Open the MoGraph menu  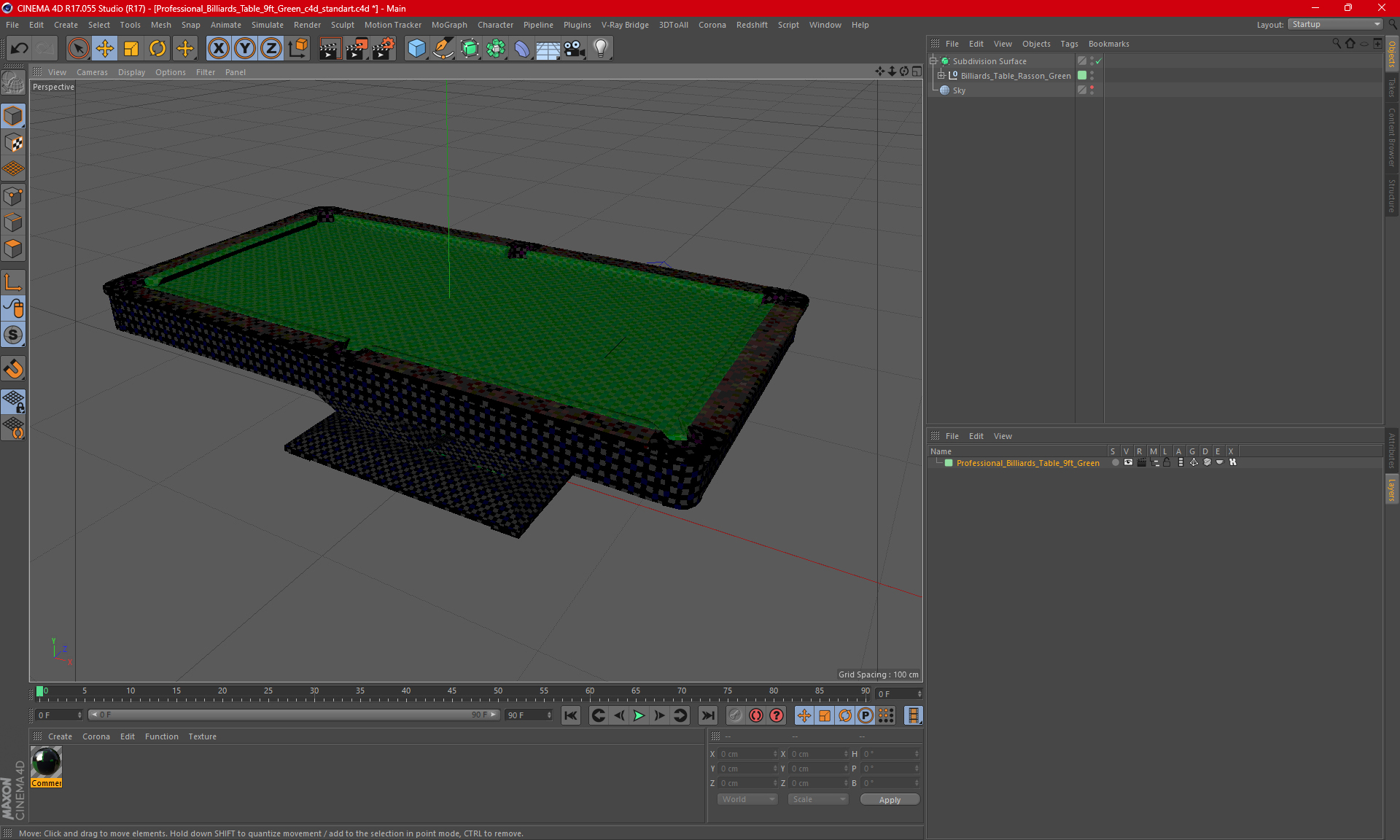(448, 25)
